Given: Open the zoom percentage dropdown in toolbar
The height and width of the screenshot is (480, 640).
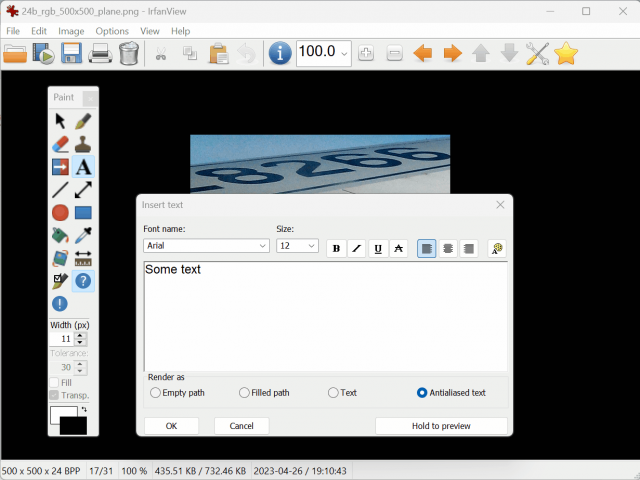Looking at the screenshot, I should [x=344, y=54].
